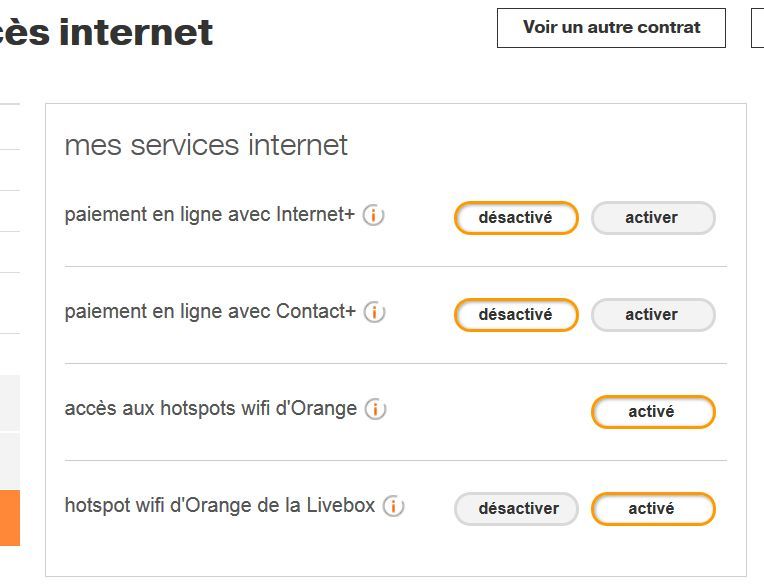Click the cut-off button right of Voir un autre contrat
This screenshot has width=764, height=584.
(757, 28)
